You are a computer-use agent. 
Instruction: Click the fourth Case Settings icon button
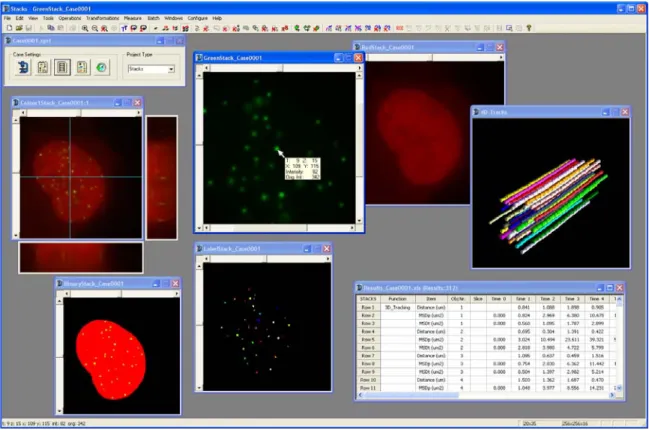click(x=82, y=67)
